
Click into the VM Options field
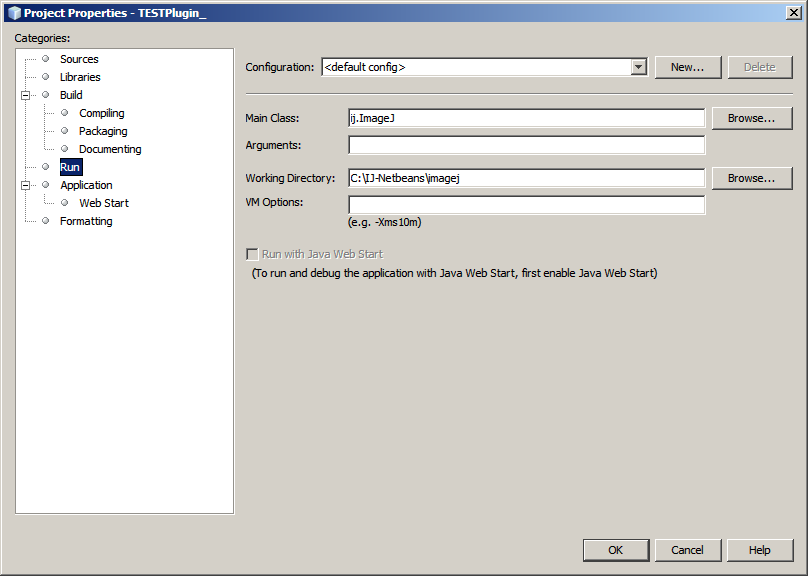coord(526,204)
